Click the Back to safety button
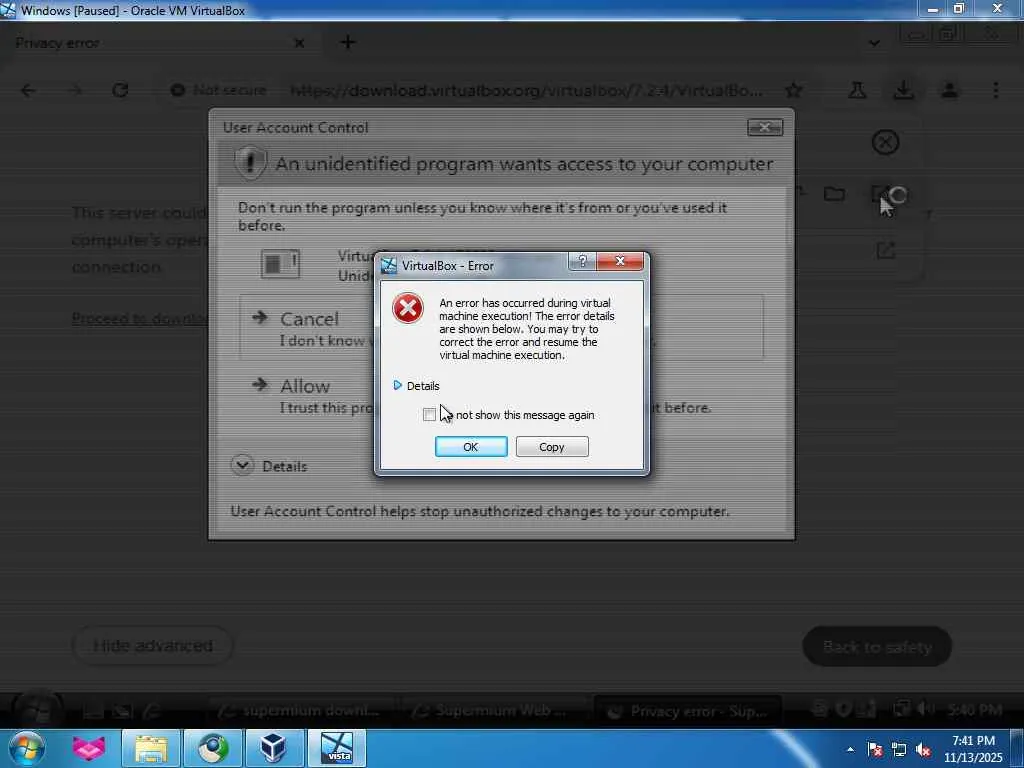 (x=877, y=647)
